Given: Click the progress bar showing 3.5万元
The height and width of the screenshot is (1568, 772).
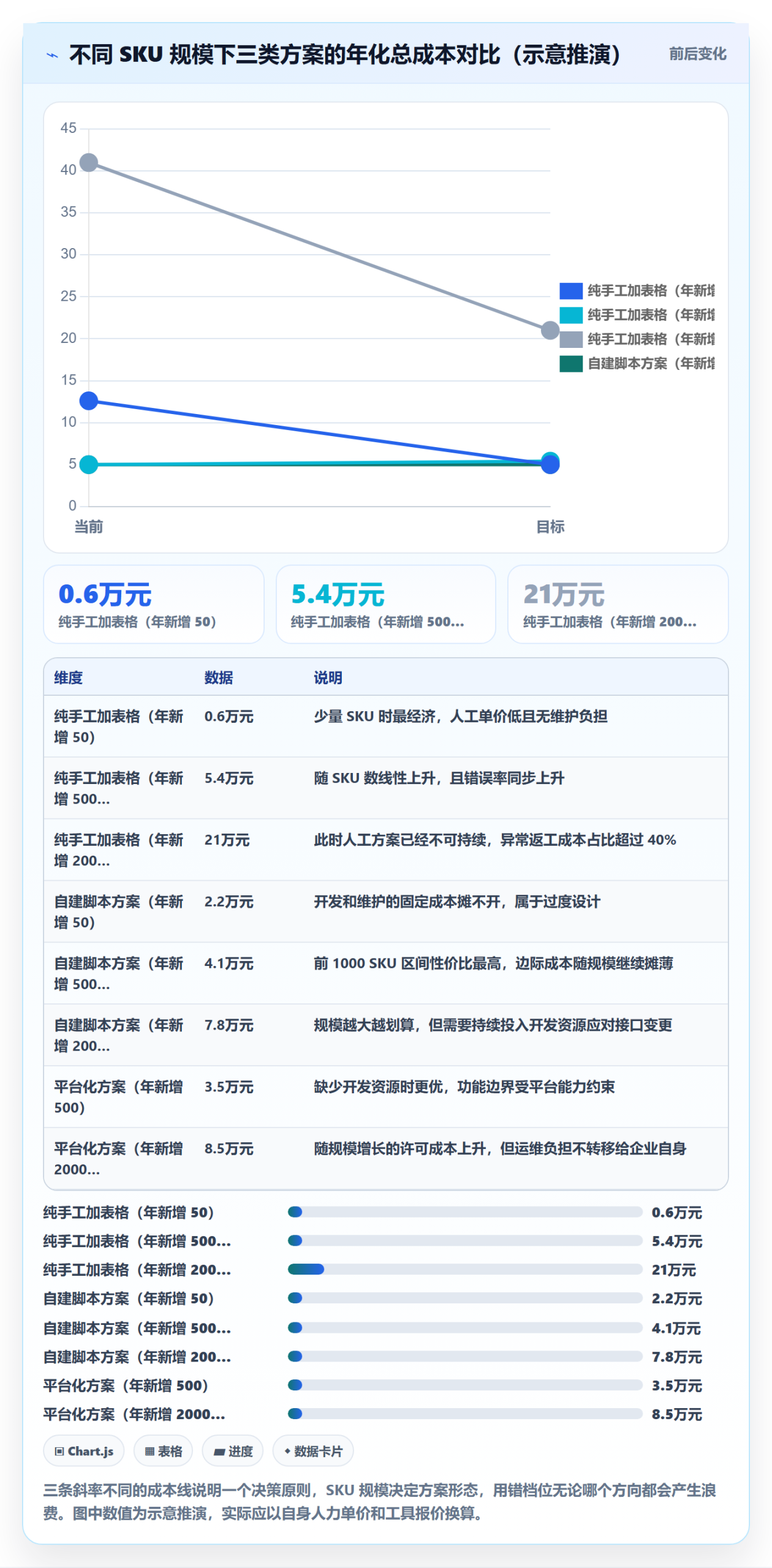Looking at the screenshot, I should coord(465,1385).
